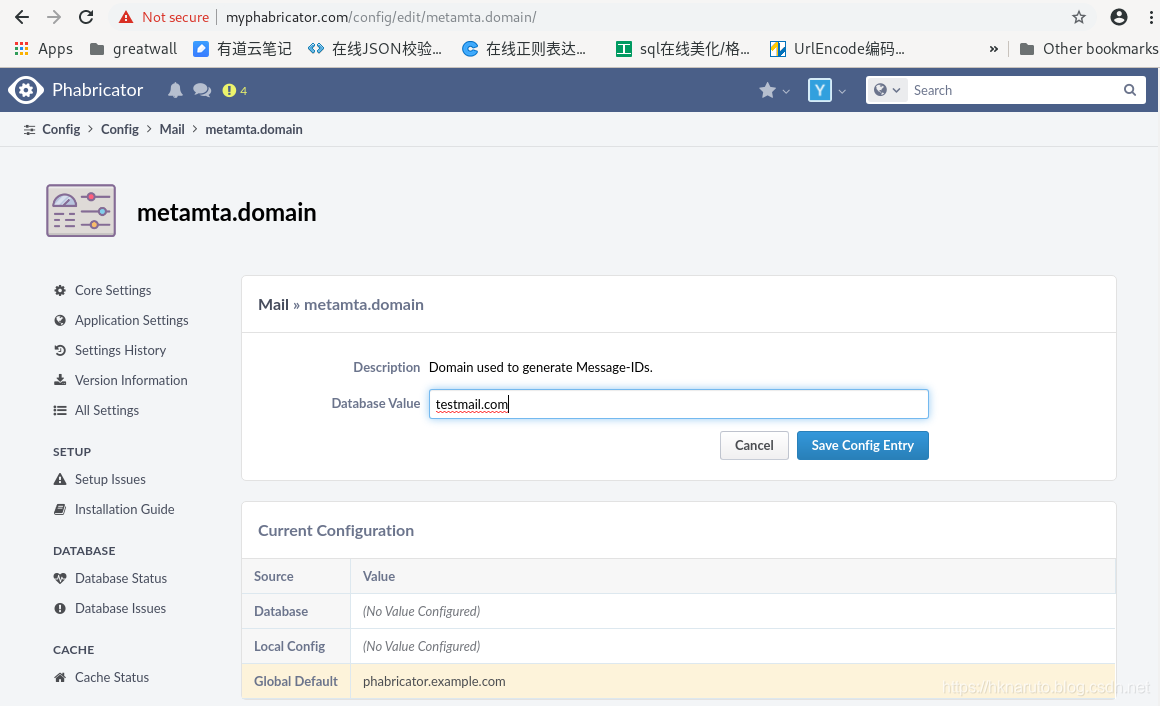
Task: Click the unresolved setup issues count icon
Action: pos(230,89)
